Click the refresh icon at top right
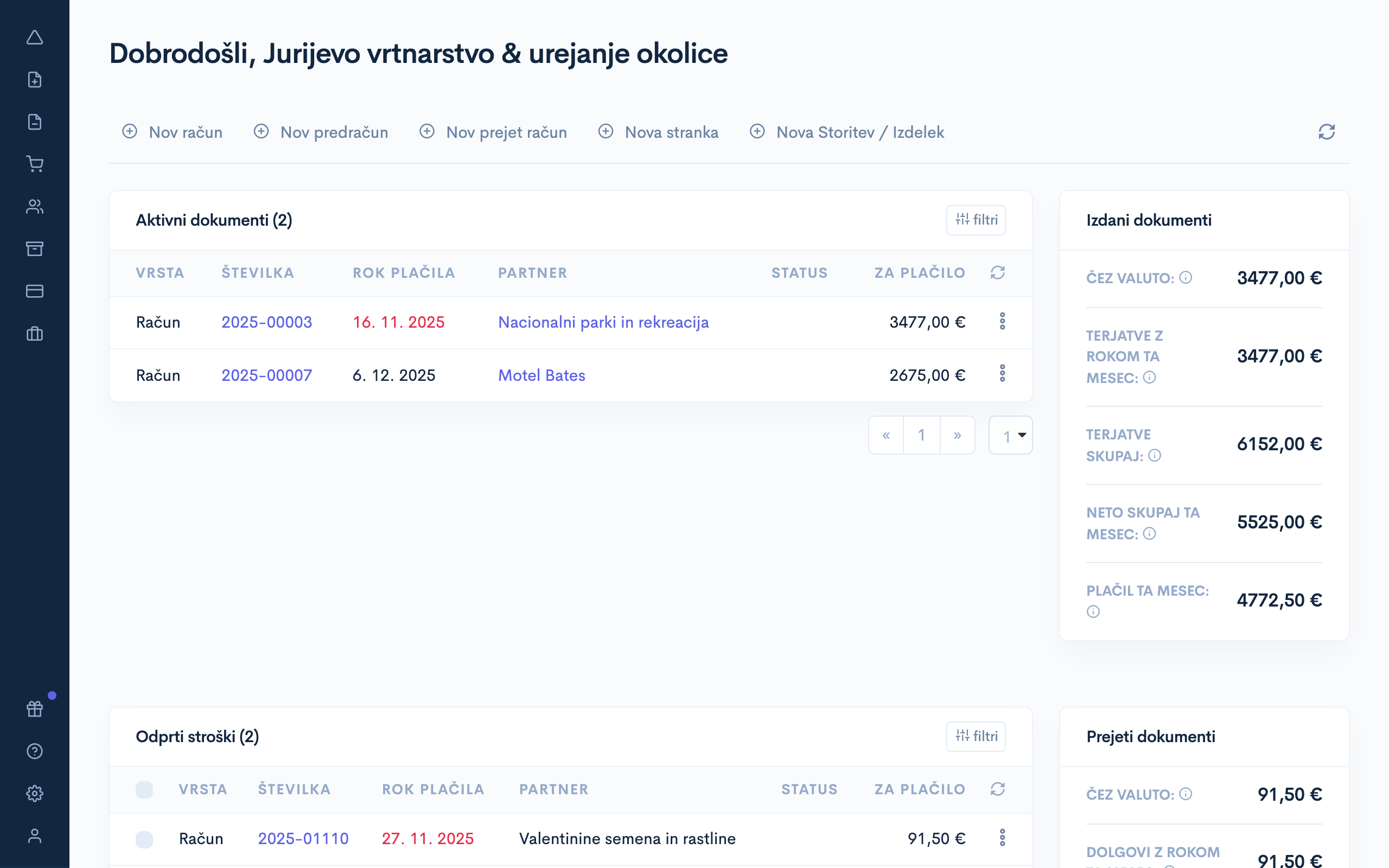This screenshot has height=868, width=1389. coord(1327,132)
